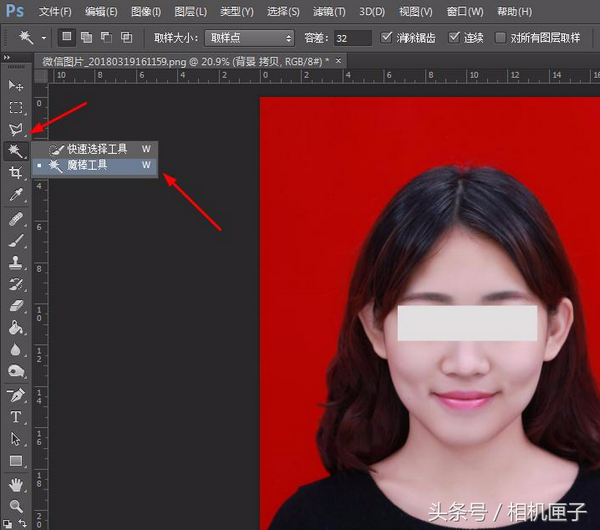Select the Move tool

pyautogui.click(x=16, y=85)
